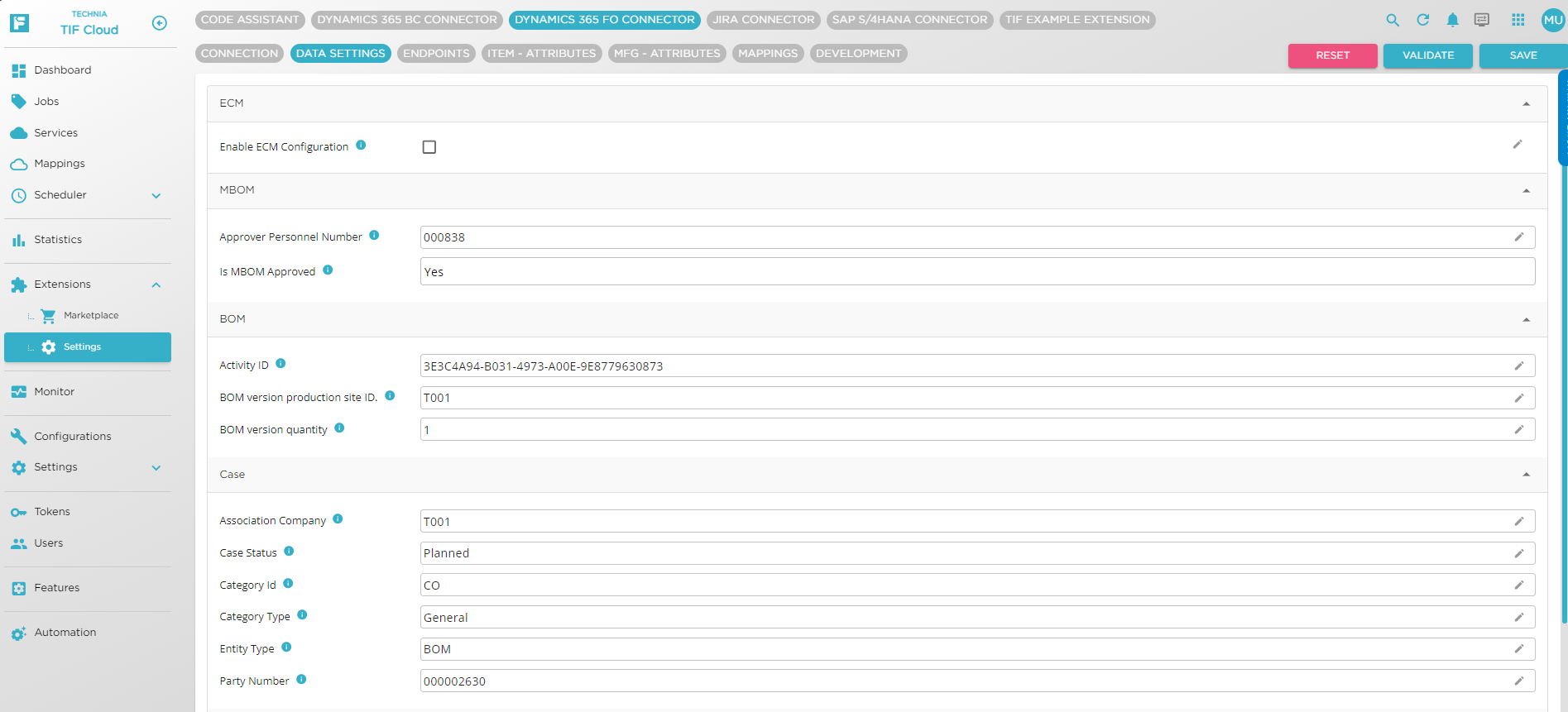Click the BOM version production site ID input field
This screenshot has width=1568, height=712.
pos(977,398)
